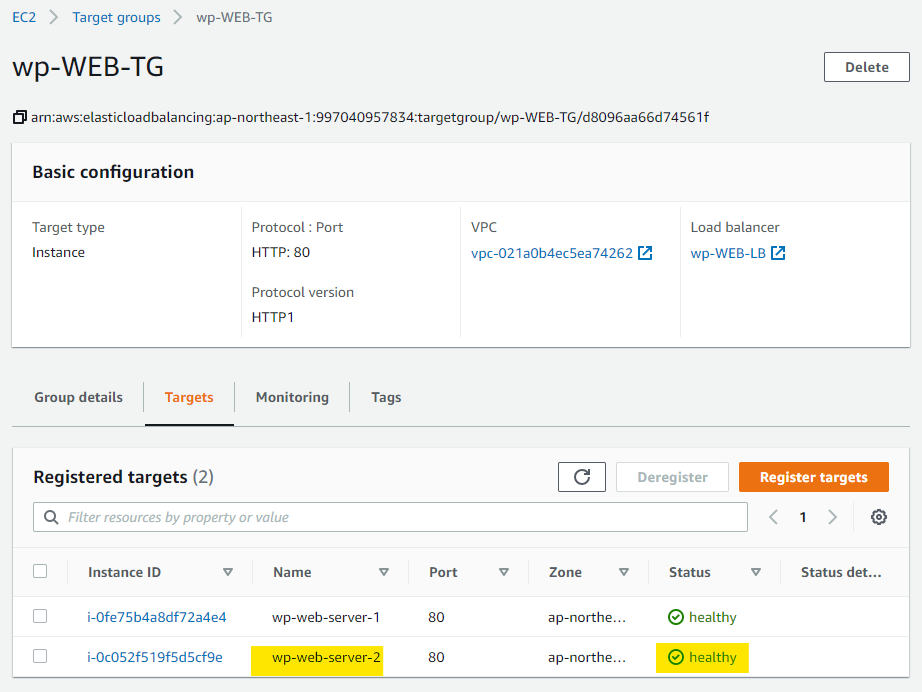The width and height of the screenshot is (922, 692).
Task: Select all registered targets checkbox
Action: 40,571
